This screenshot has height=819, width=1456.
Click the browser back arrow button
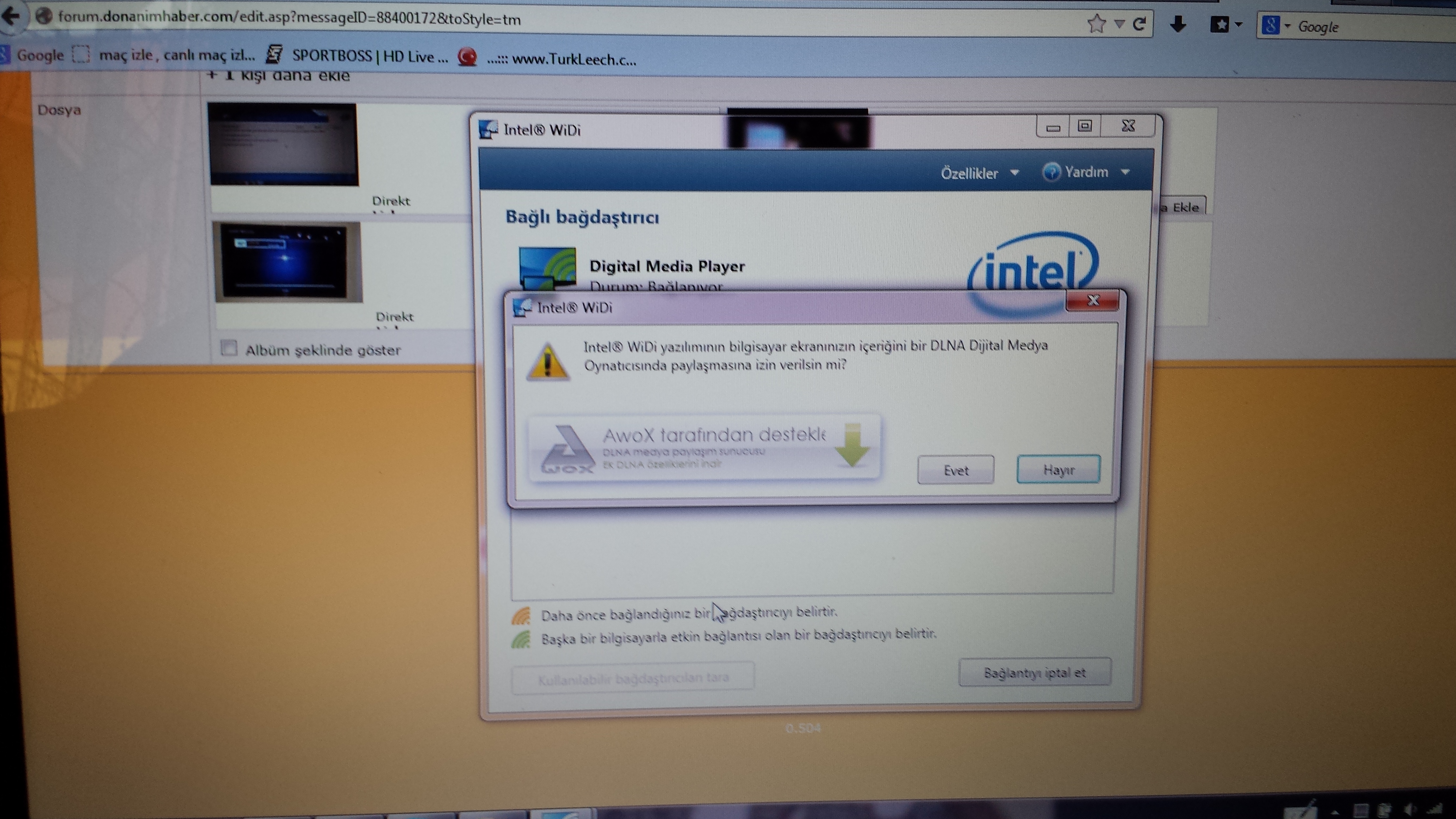pos(11,16)
